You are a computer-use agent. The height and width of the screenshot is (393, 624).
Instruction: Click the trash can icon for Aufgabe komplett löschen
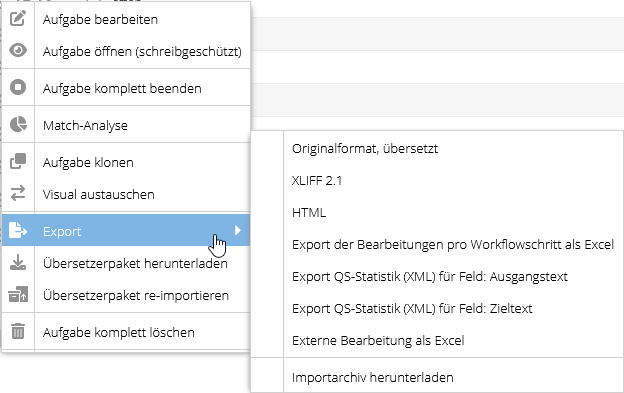tap(18, 331)
